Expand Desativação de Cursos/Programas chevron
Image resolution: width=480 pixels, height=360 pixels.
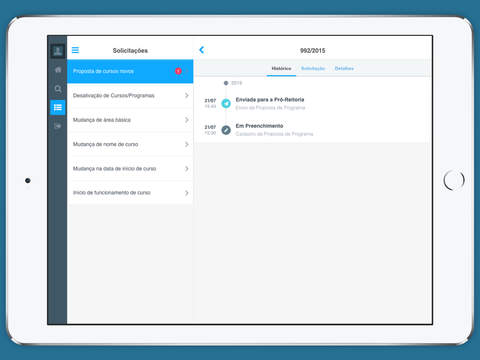[x=187, y=96]
